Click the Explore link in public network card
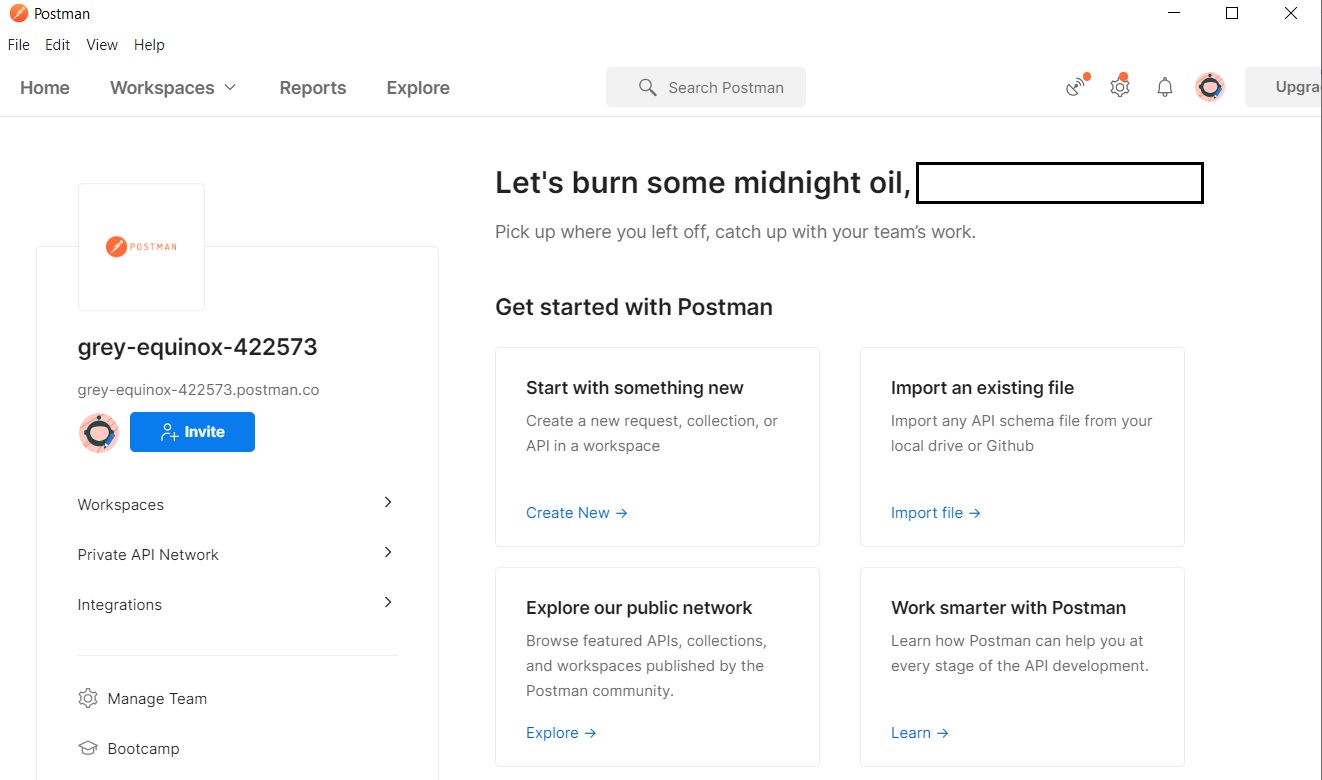 (561, 733)
